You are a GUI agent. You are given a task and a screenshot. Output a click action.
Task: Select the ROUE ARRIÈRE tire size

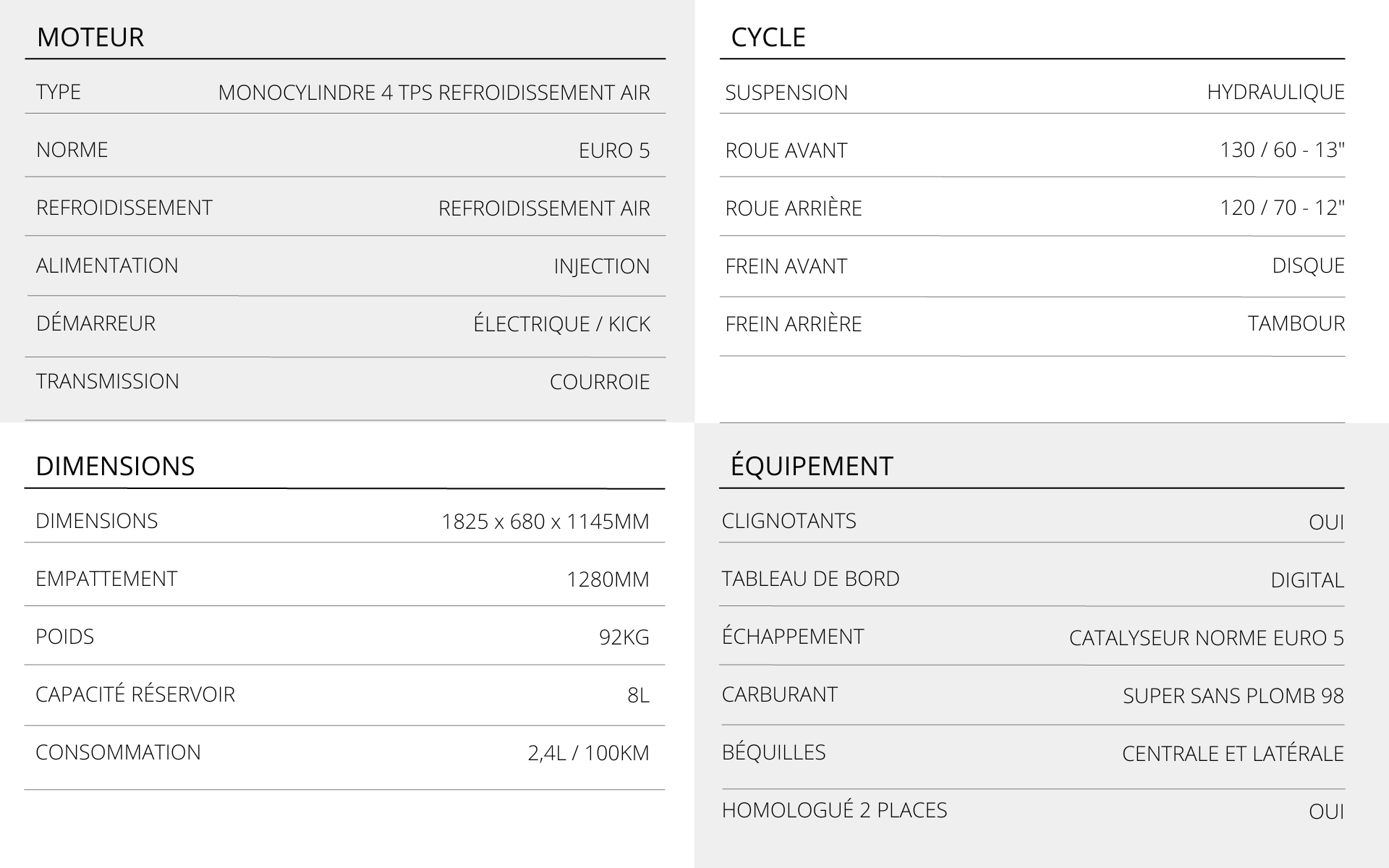point(1282,208)
